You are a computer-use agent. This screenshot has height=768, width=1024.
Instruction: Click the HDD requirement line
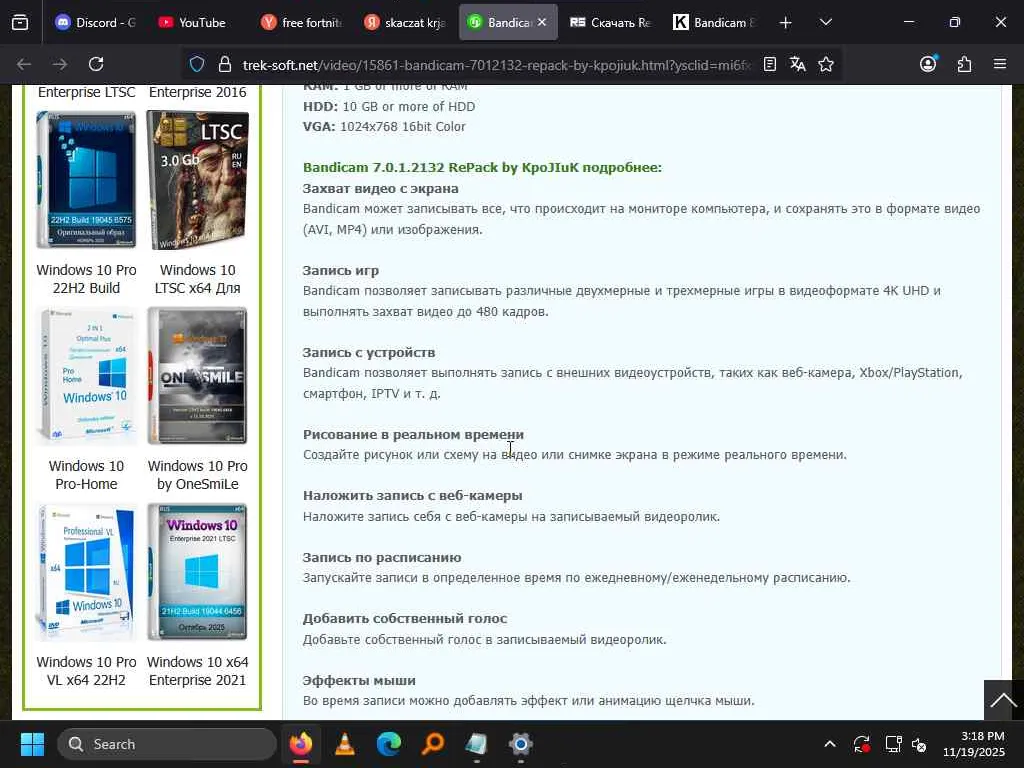click(389, 106)
